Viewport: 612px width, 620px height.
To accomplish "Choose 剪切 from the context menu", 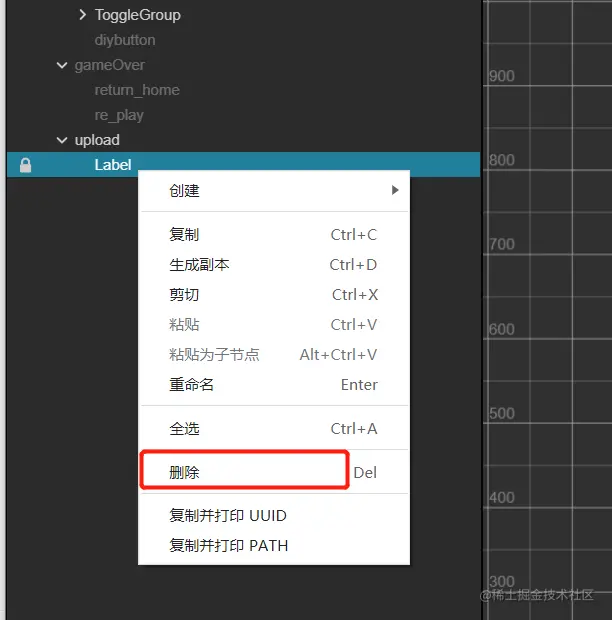I will 274,295.
